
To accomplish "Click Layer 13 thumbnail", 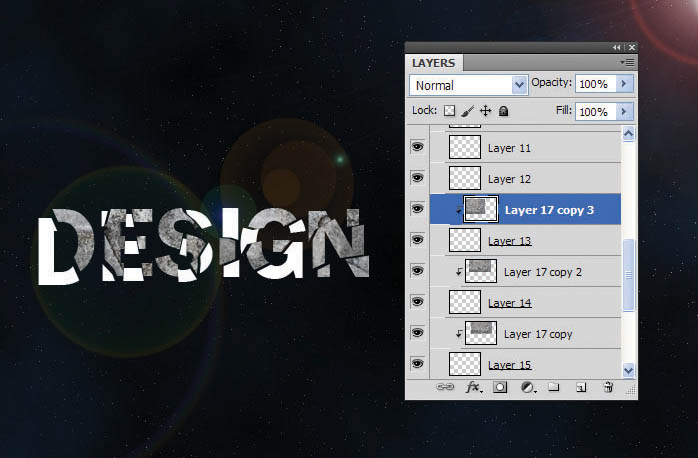I will [465, 240].
